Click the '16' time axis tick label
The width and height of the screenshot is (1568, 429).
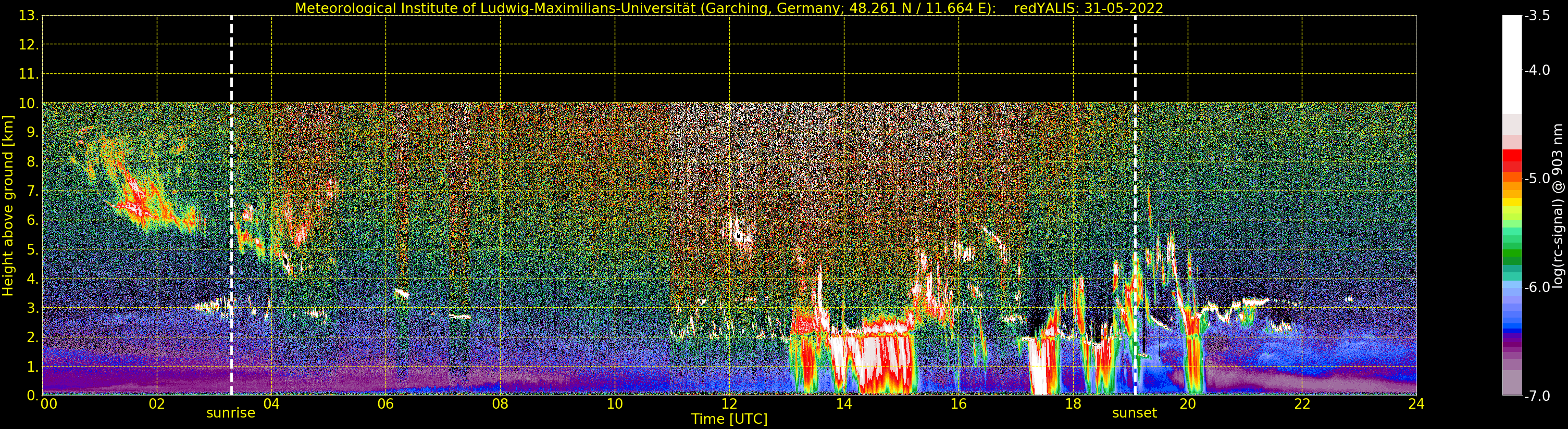point(959,404)
